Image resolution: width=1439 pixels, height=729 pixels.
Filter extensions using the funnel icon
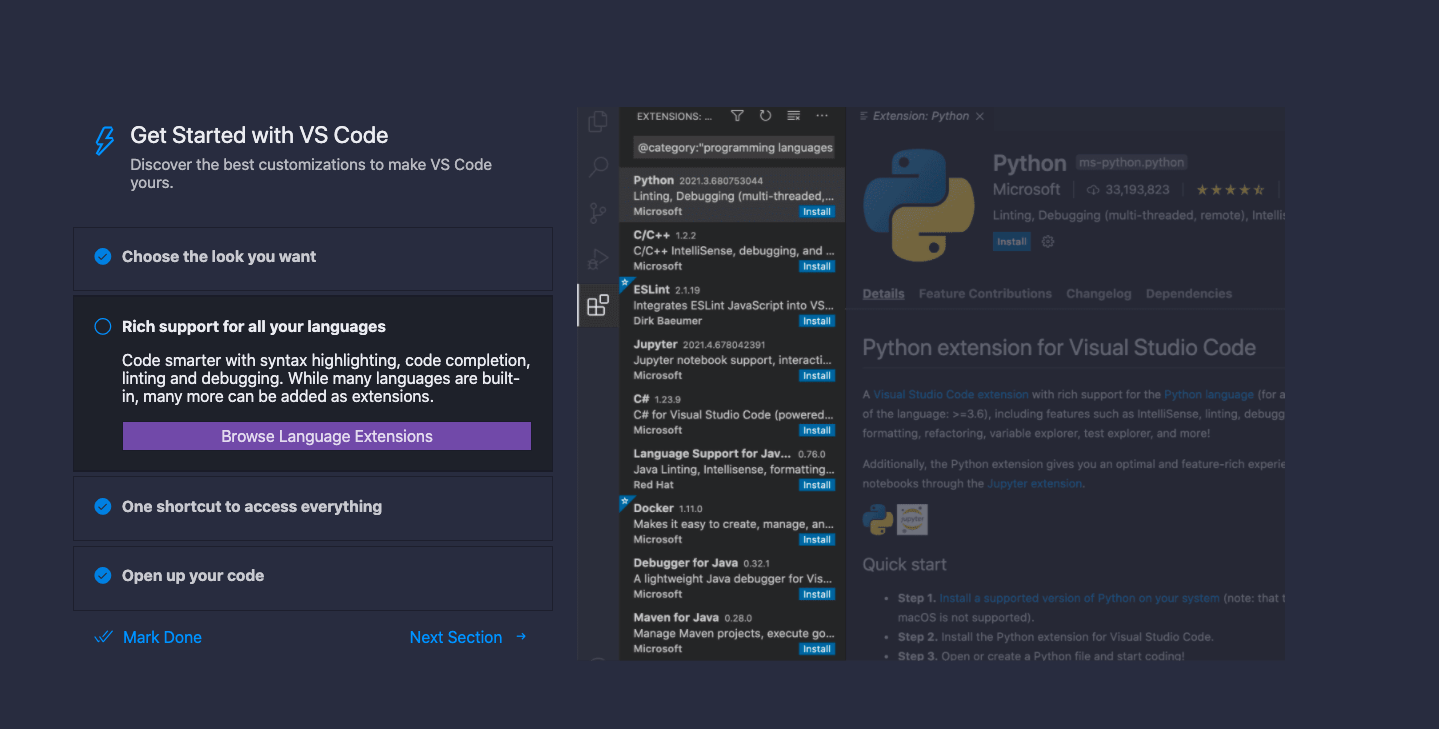click(x=737, y=115)
